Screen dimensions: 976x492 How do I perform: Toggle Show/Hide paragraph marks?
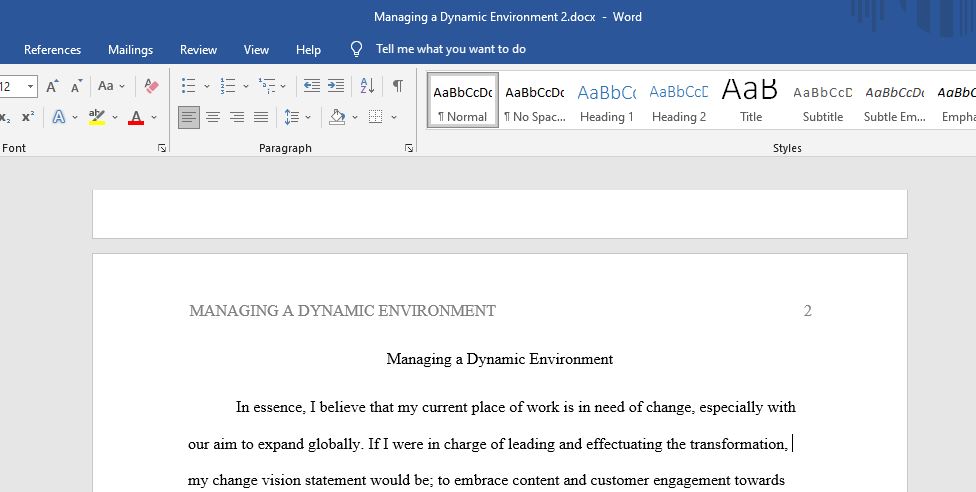click(397, 86)
